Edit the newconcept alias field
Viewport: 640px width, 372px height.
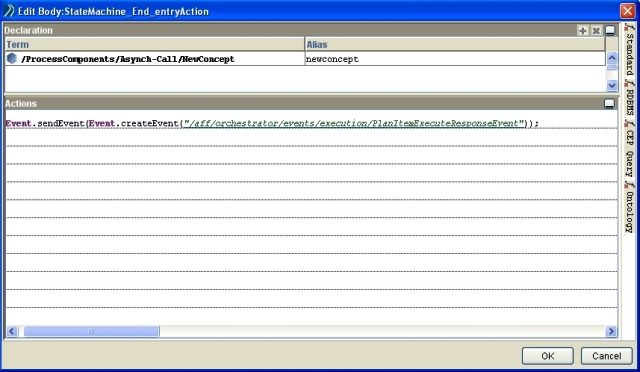pyautogui.click(x=455, y=59)
